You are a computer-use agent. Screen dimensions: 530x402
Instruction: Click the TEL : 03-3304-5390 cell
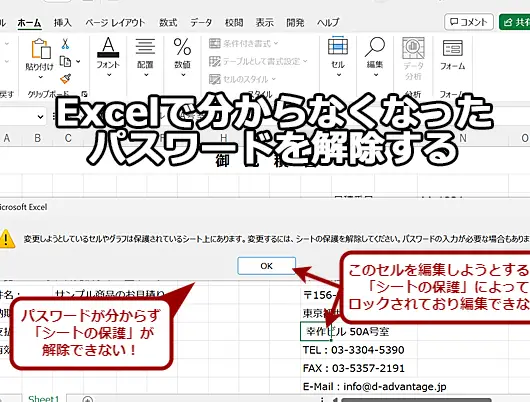pos(353,350)
